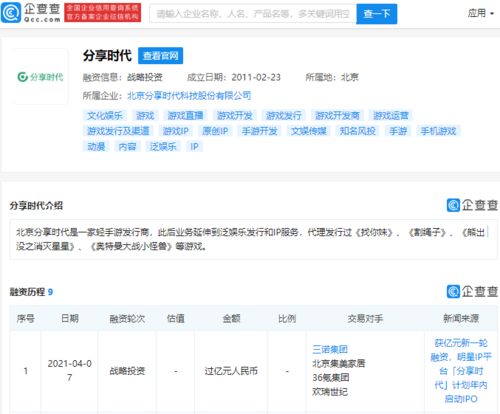Select the 游戏 tag

pos(145,116)
